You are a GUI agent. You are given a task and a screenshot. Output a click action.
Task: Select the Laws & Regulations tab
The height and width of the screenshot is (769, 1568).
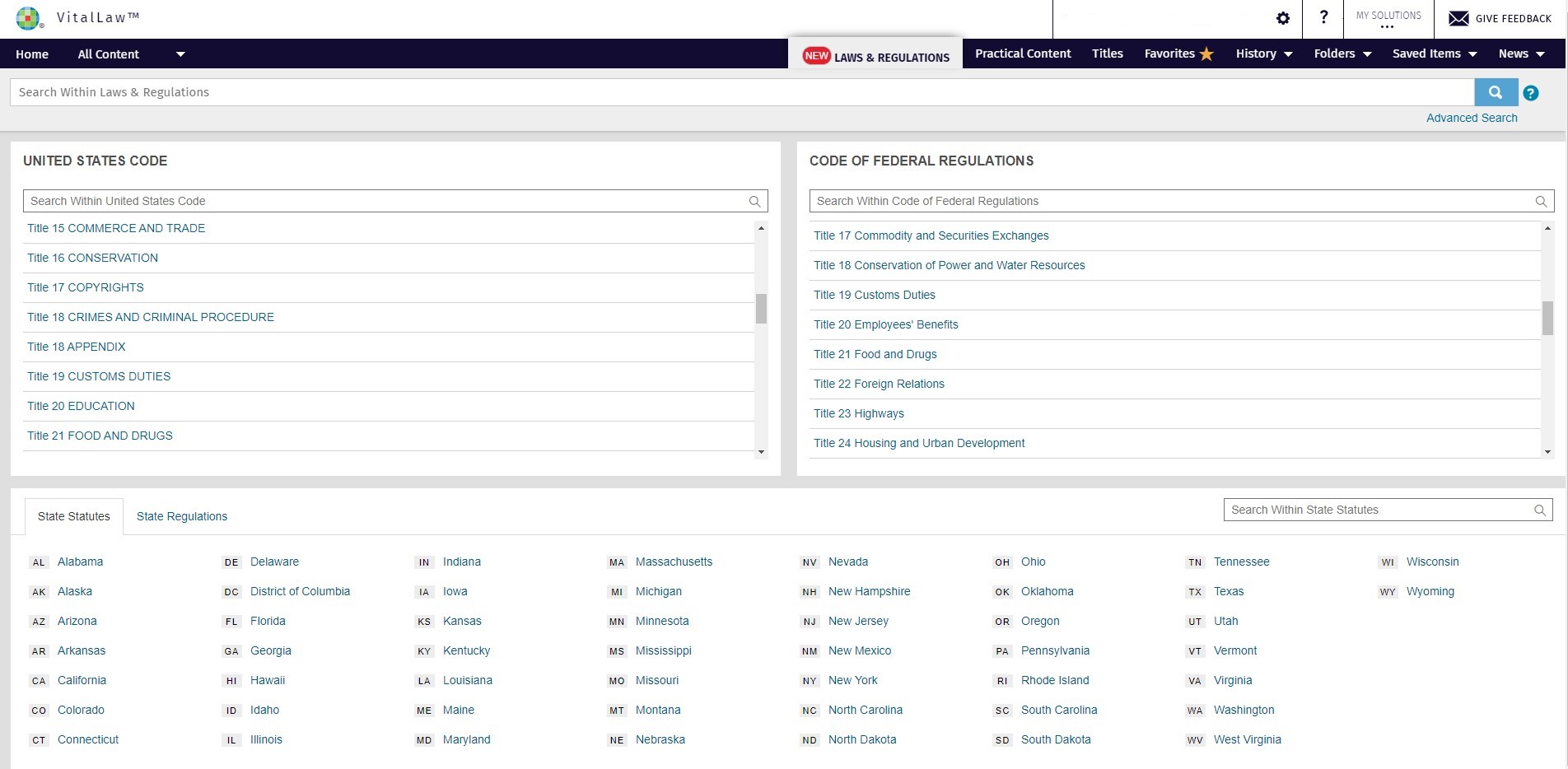[x=876, y=56]
